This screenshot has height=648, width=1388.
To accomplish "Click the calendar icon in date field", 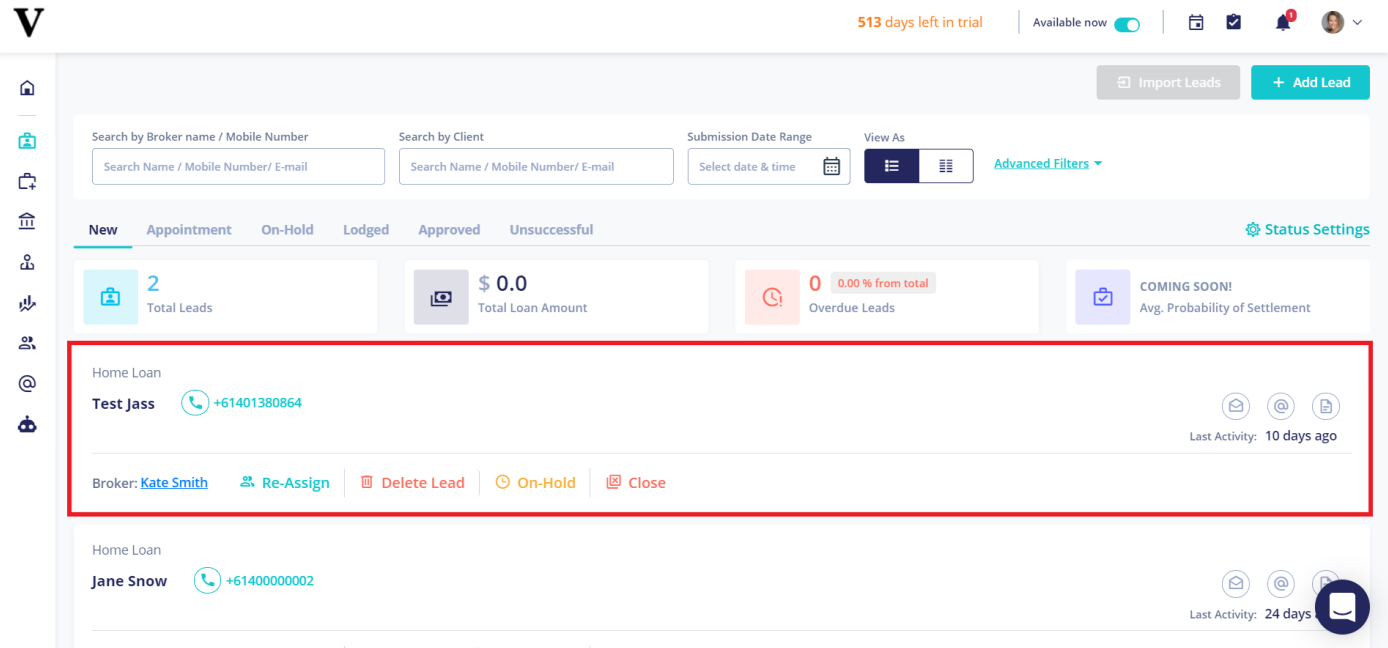I will 831,166.
